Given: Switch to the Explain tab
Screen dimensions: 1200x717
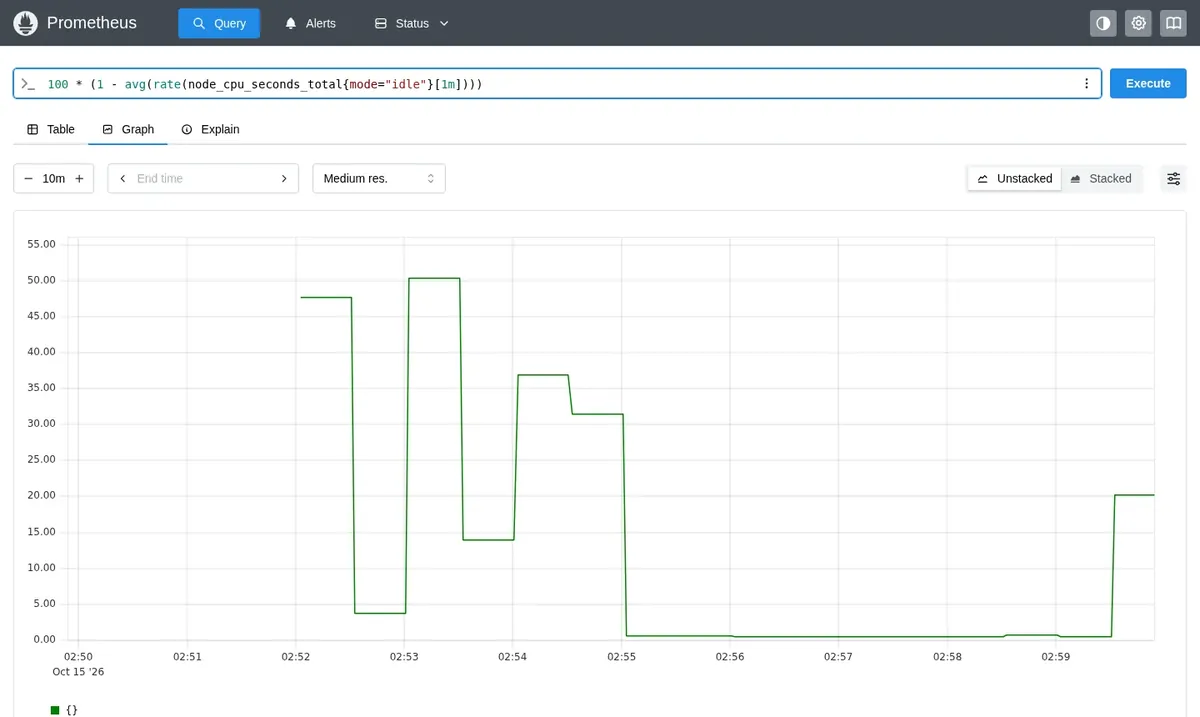Looking at the screenshot, I should point(210,129).
